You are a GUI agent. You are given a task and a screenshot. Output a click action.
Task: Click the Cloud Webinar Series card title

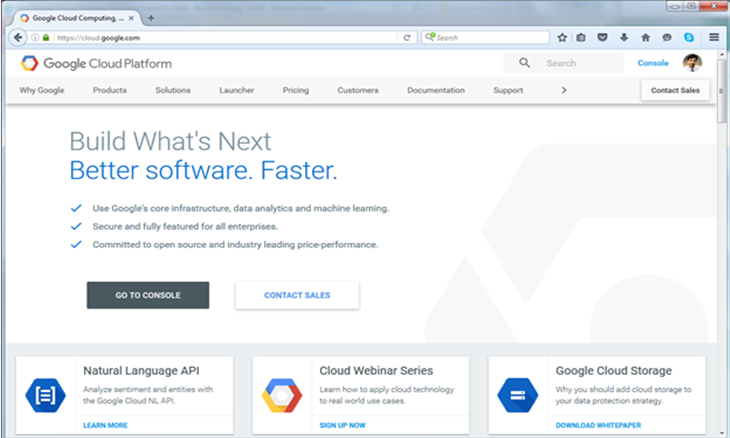click(x=376, y=371)
